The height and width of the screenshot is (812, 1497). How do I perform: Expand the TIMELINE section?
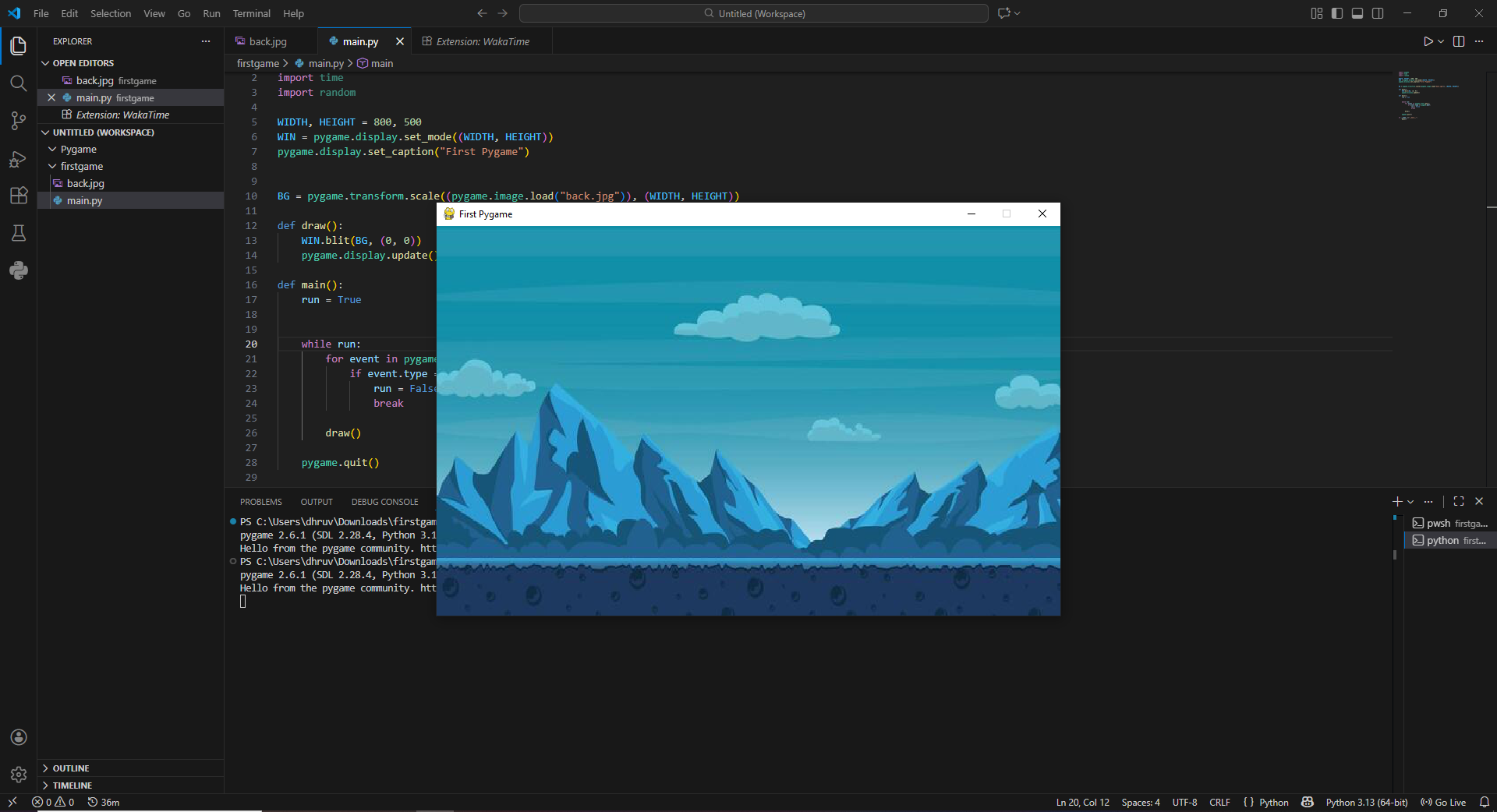pos(72,786)
